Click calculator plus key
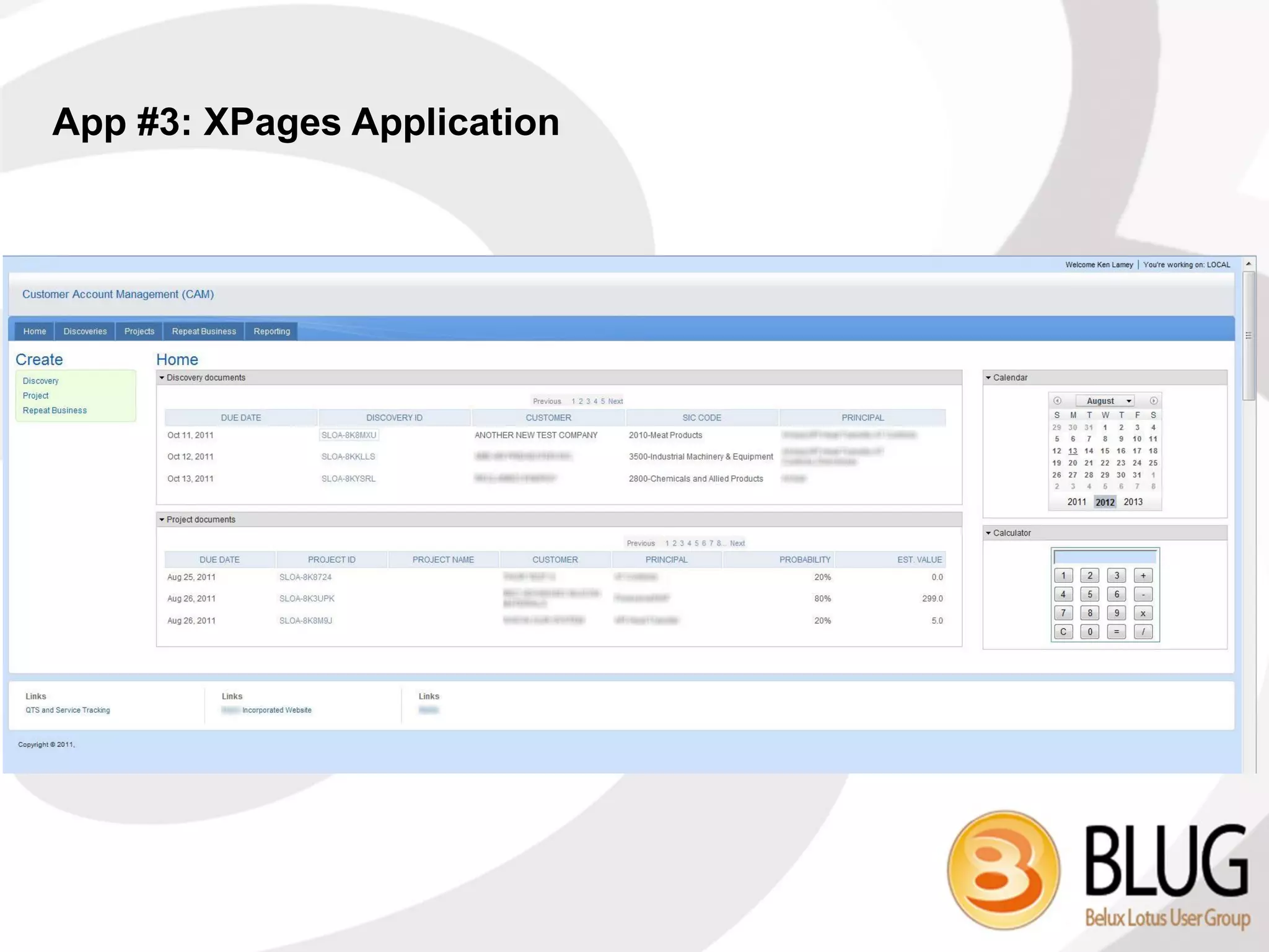 1143,576
